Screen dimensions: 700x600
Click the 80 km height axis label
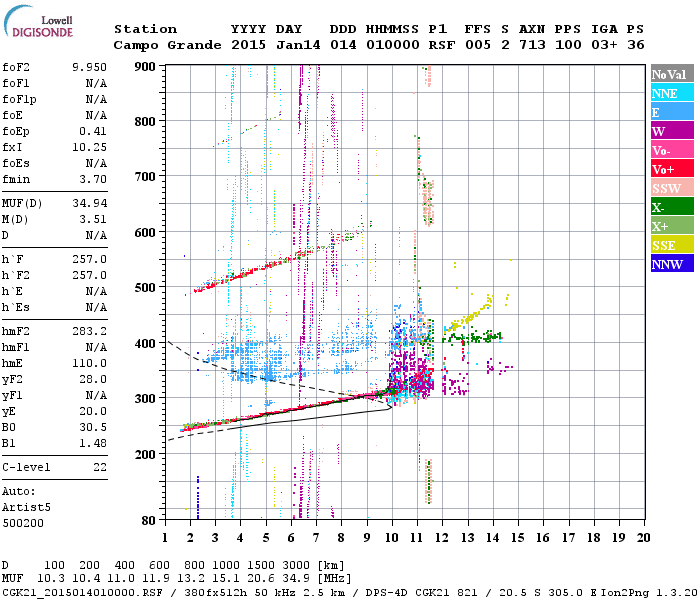[x=149, y=521]
